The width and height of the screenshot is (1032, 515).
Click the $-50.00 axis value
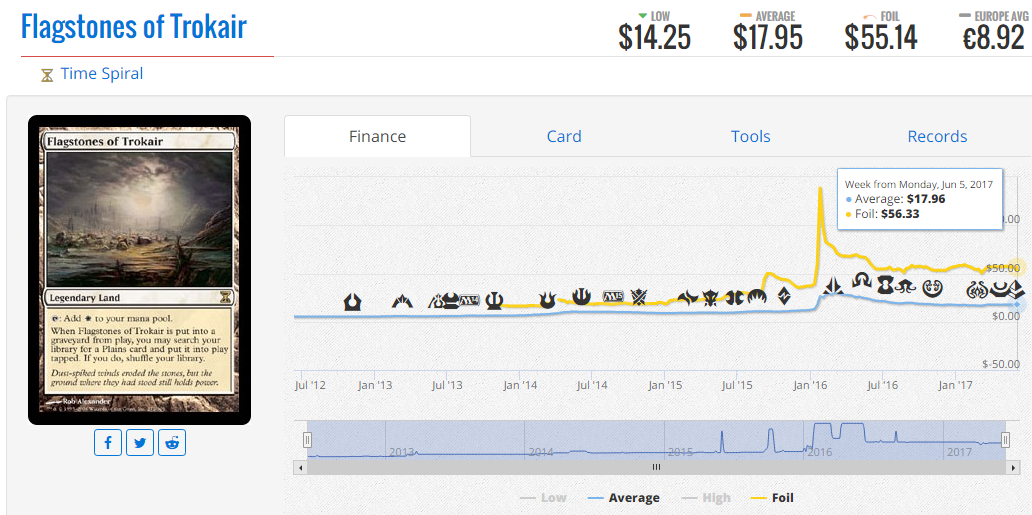tap(1001, 364)
